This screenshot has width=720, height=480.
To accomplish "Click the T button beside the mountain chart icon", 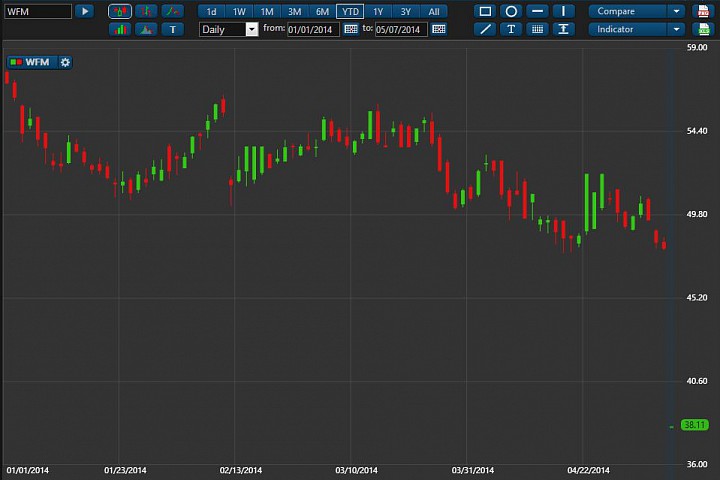I will point(173,29).
